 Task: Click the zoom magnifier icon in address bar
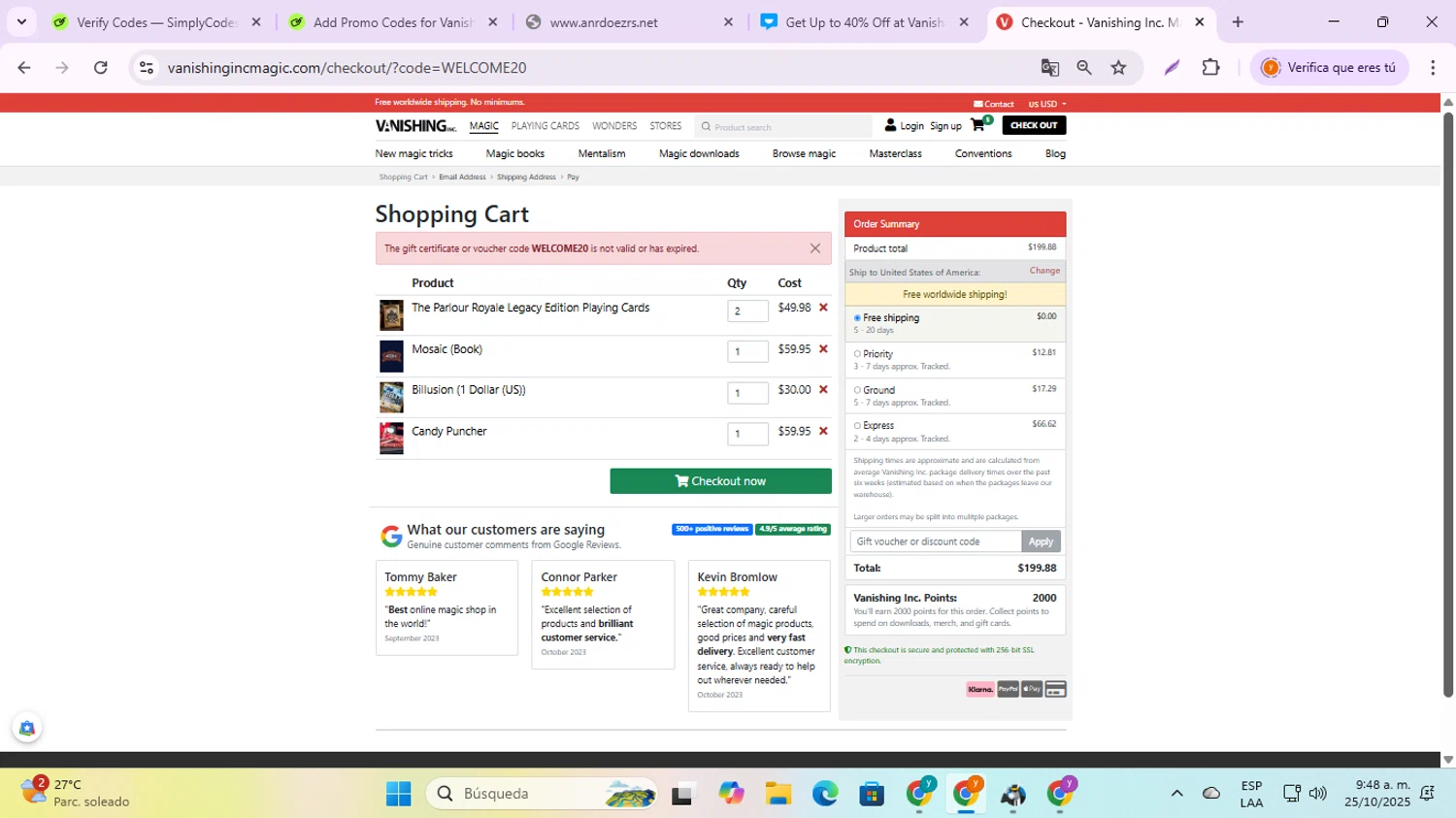(1084, 67)
